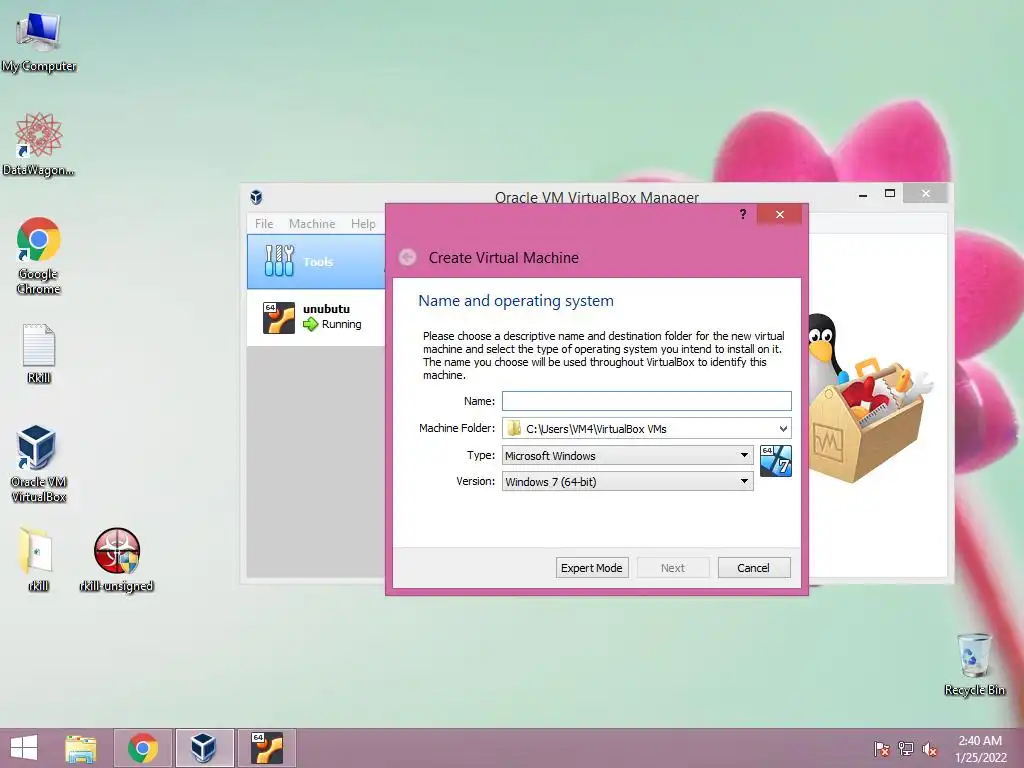Click the muted volume tray icon

pyautogui.click(x=929, y=749)
